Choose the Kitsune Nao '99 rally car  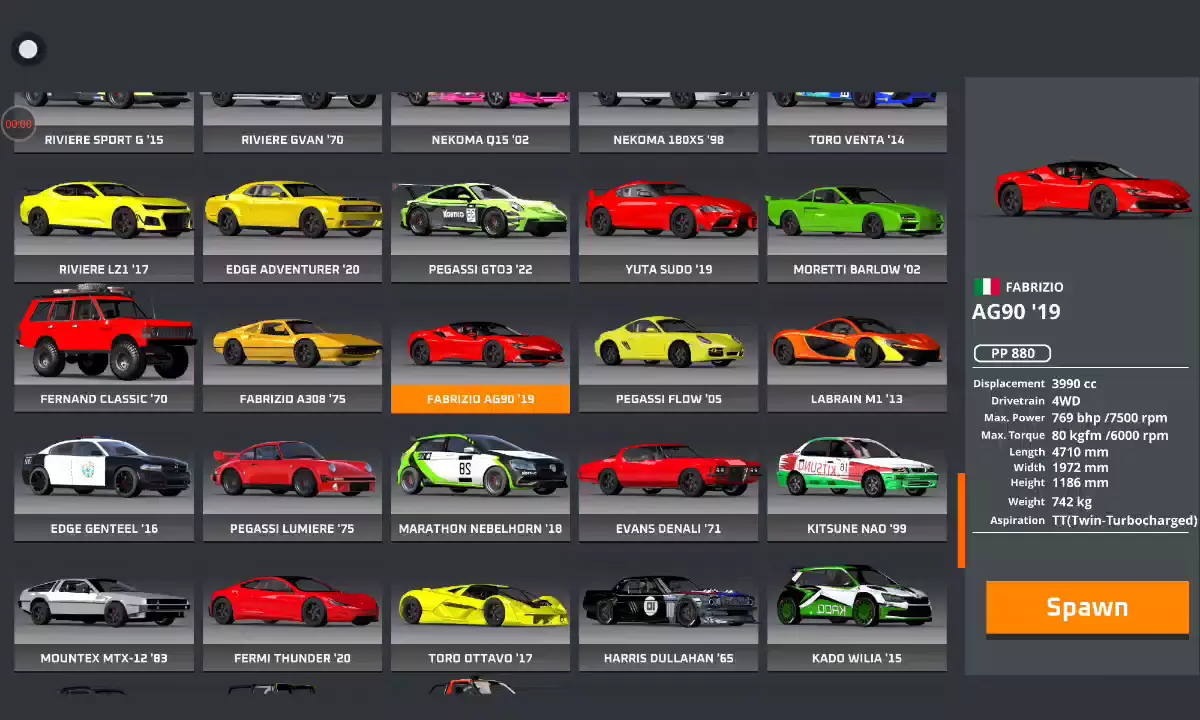[x=856, y=486]
